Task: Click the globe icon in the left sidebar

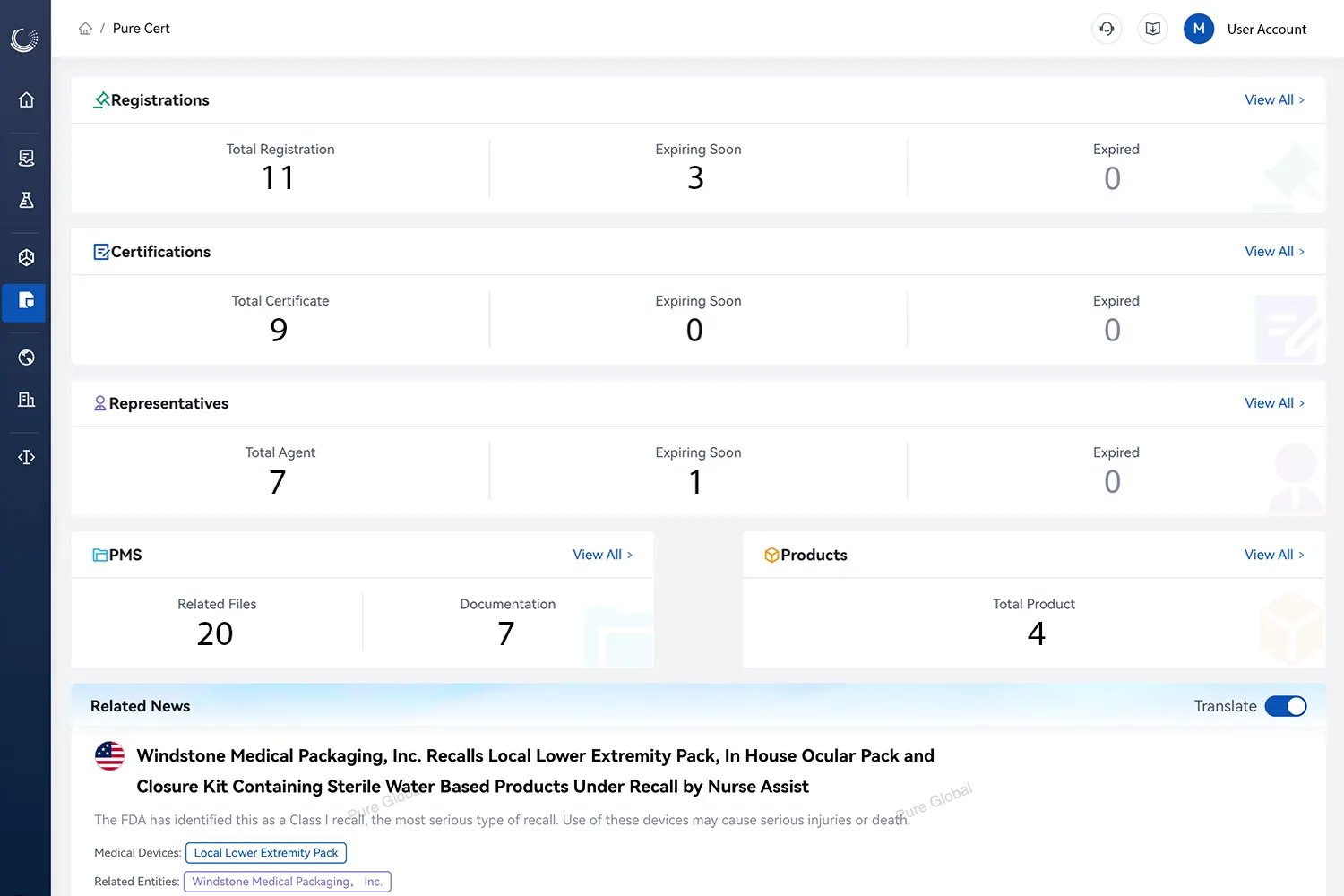Action: click(x=24, y=357)
